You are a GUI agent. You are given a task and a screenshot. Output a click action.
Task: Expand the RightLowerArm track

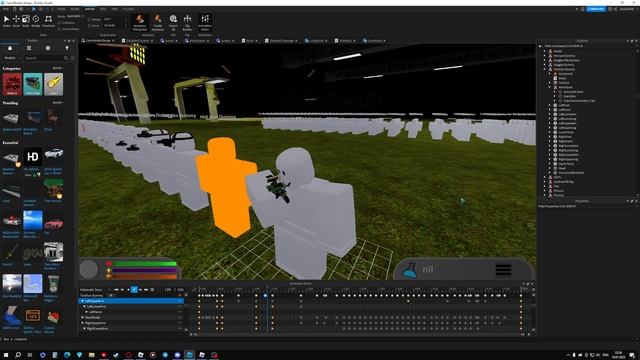tap(85, 328)
